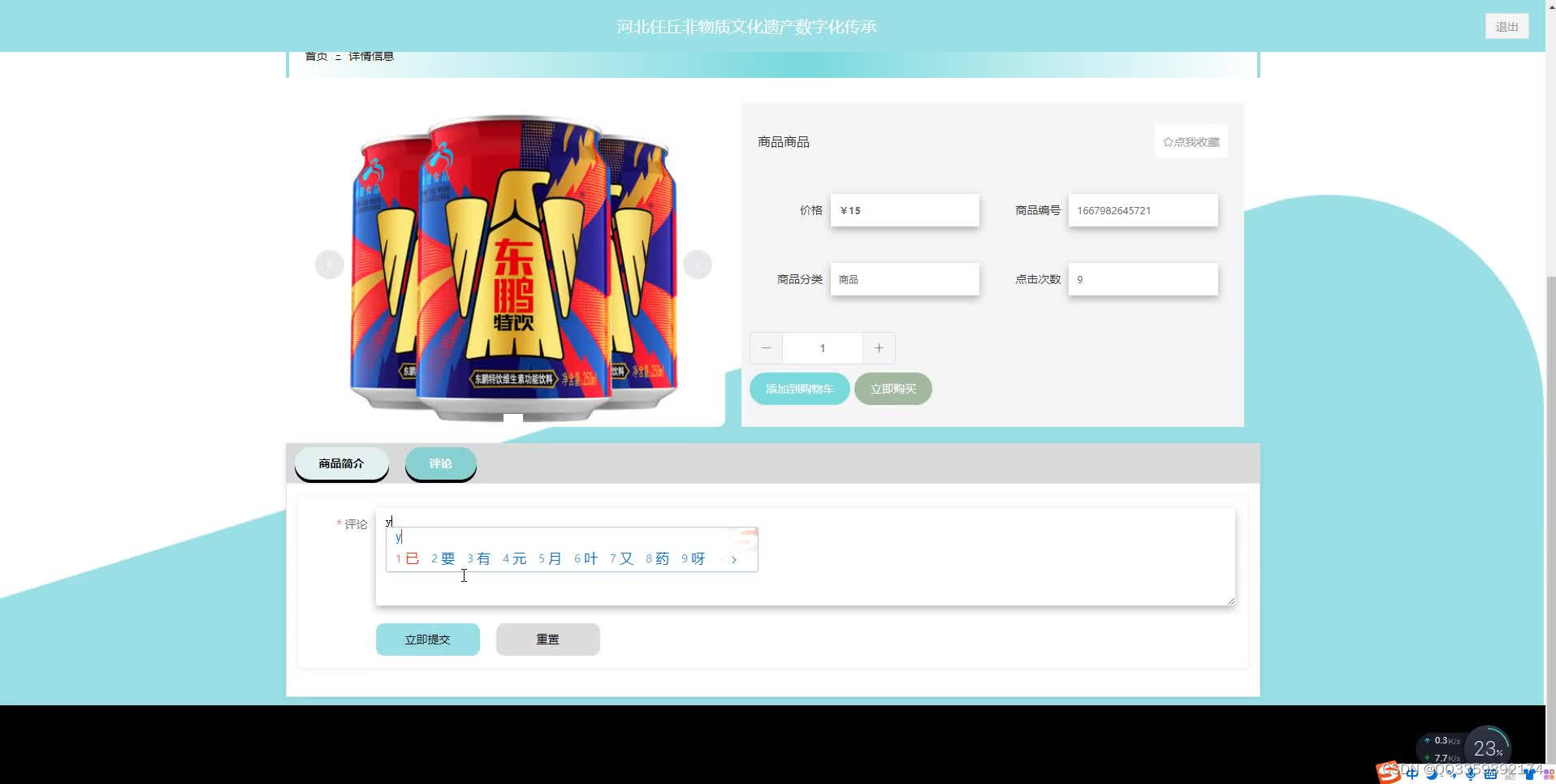Click the Sogou input method logo

pos(1387,773)
